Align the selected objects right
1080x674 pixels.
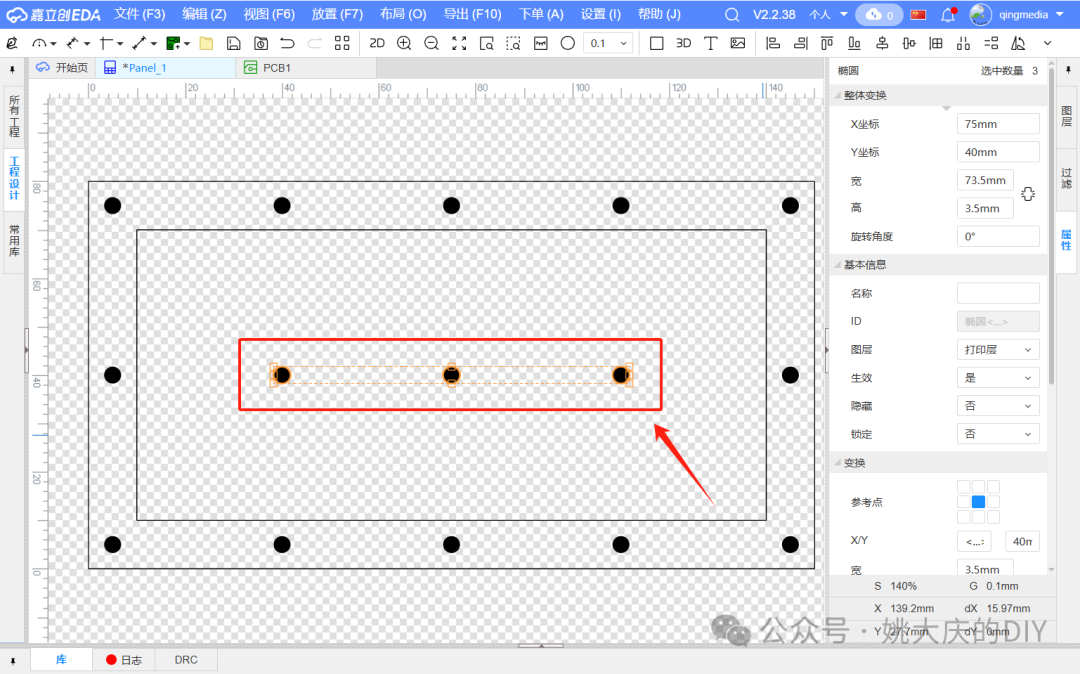click(x=800, y=43)
